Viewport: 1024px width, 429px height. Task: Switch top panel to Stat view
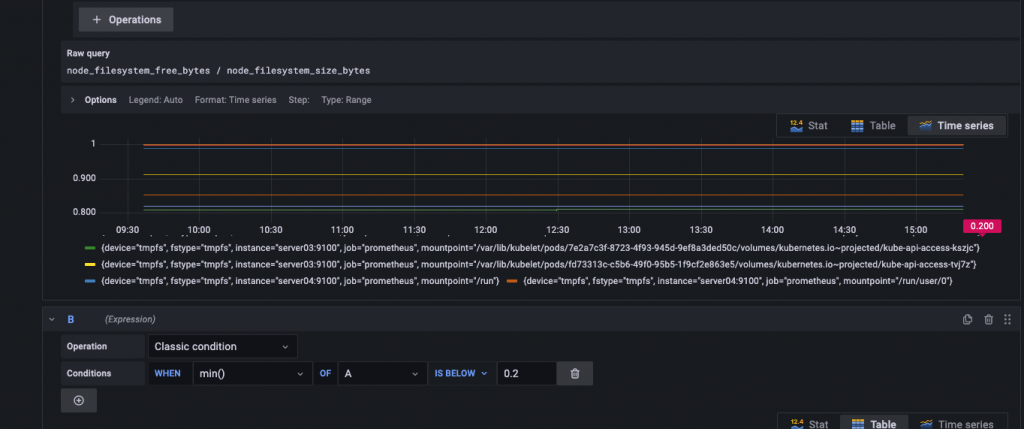coord(808,126)
